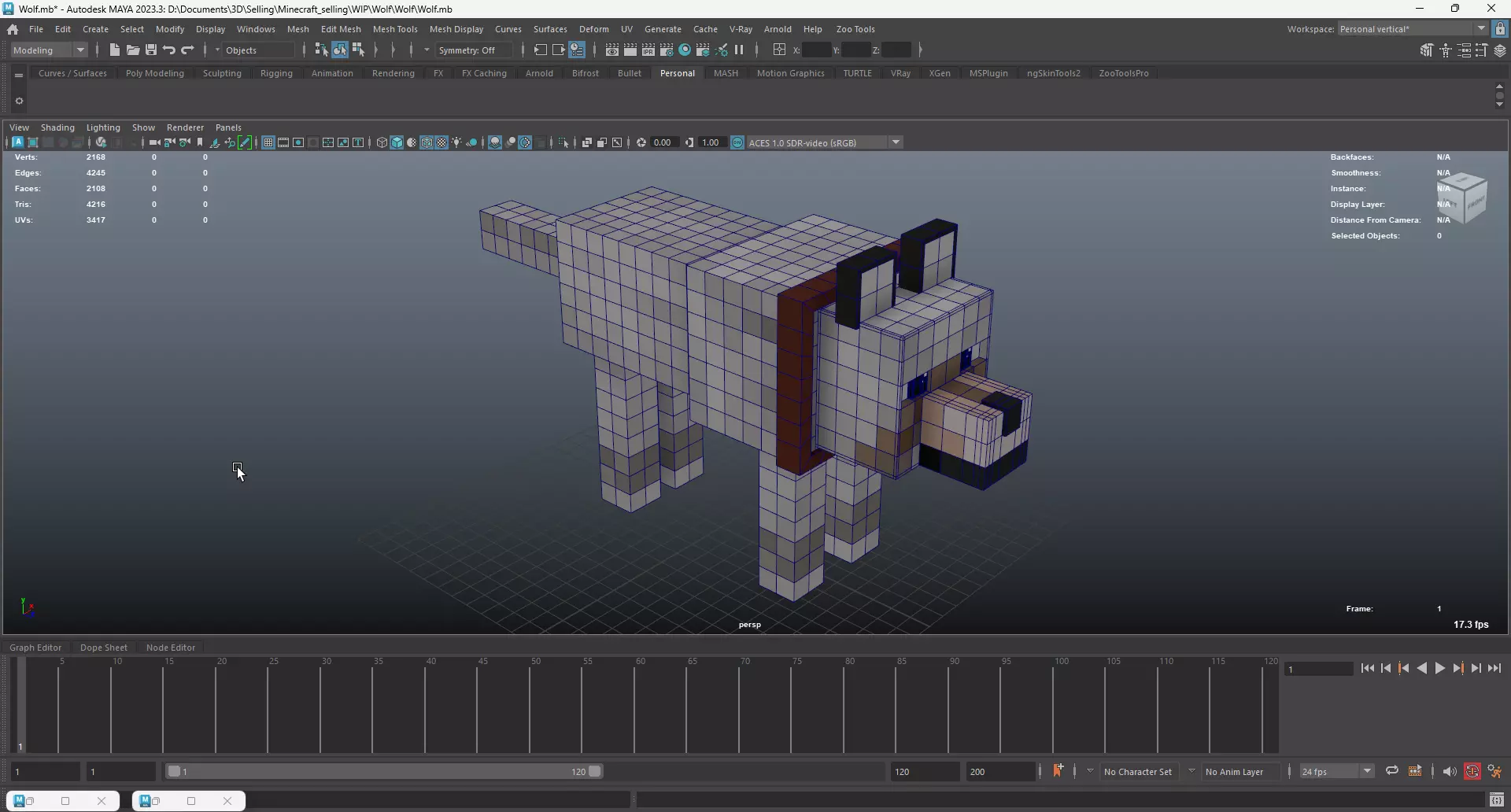Choose Select by component type mode icon
The image size is (1511, 812).
point(359,50)
